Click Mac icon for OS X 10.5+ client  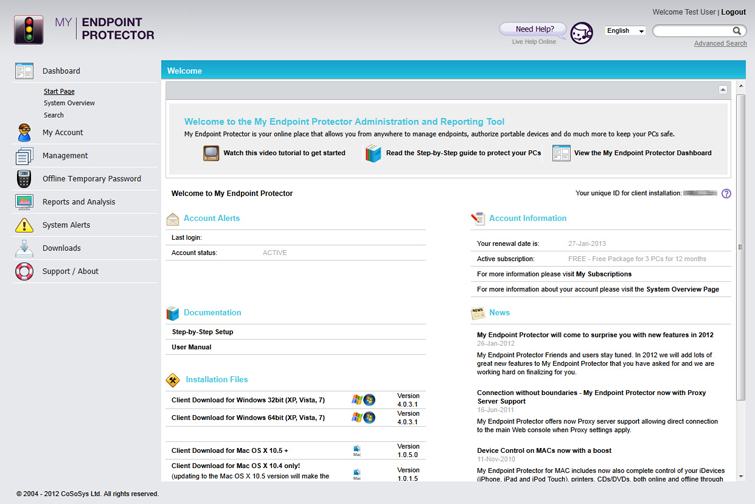point(357,451)
